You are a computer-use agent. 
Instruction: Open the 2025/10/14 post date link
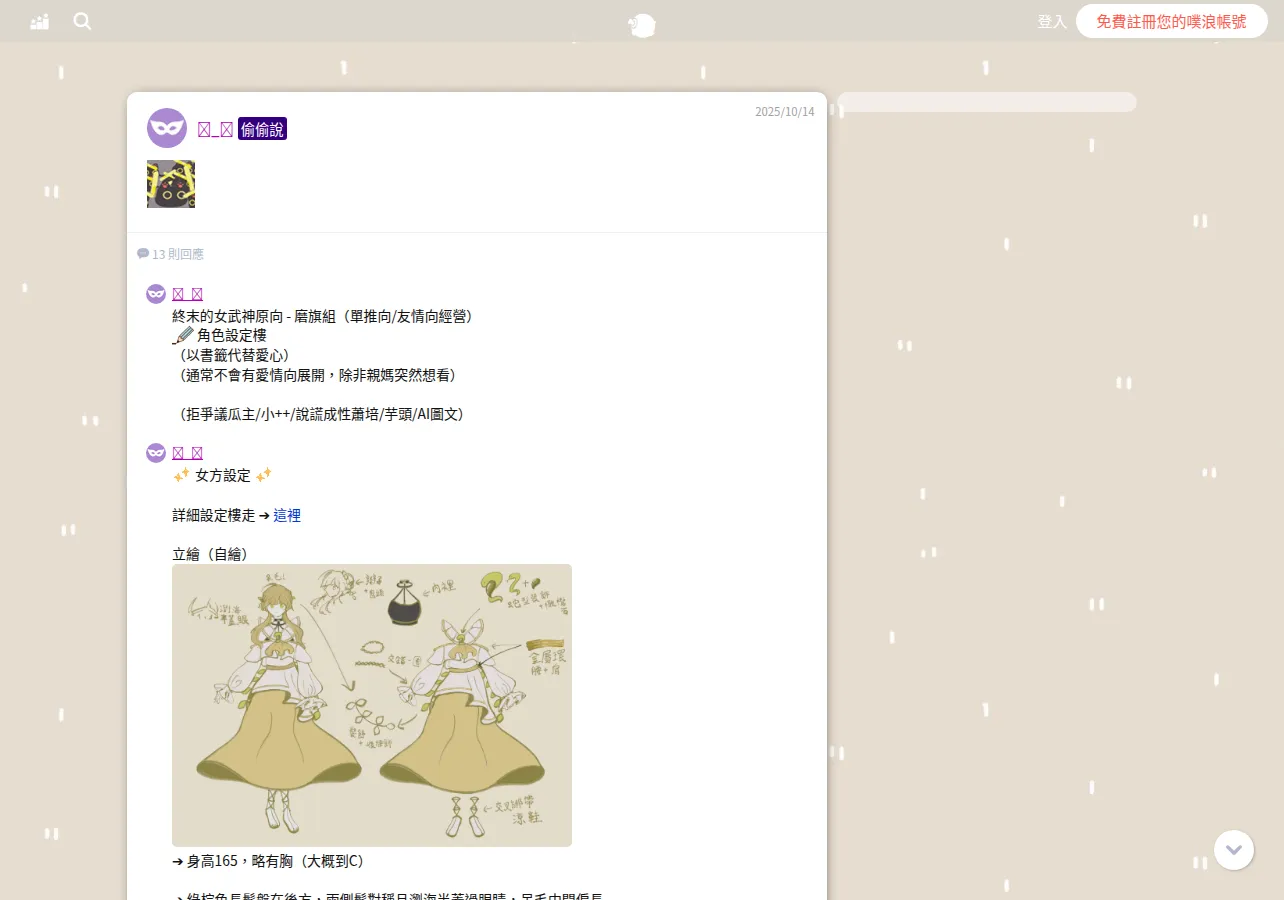tap(785, 112)
